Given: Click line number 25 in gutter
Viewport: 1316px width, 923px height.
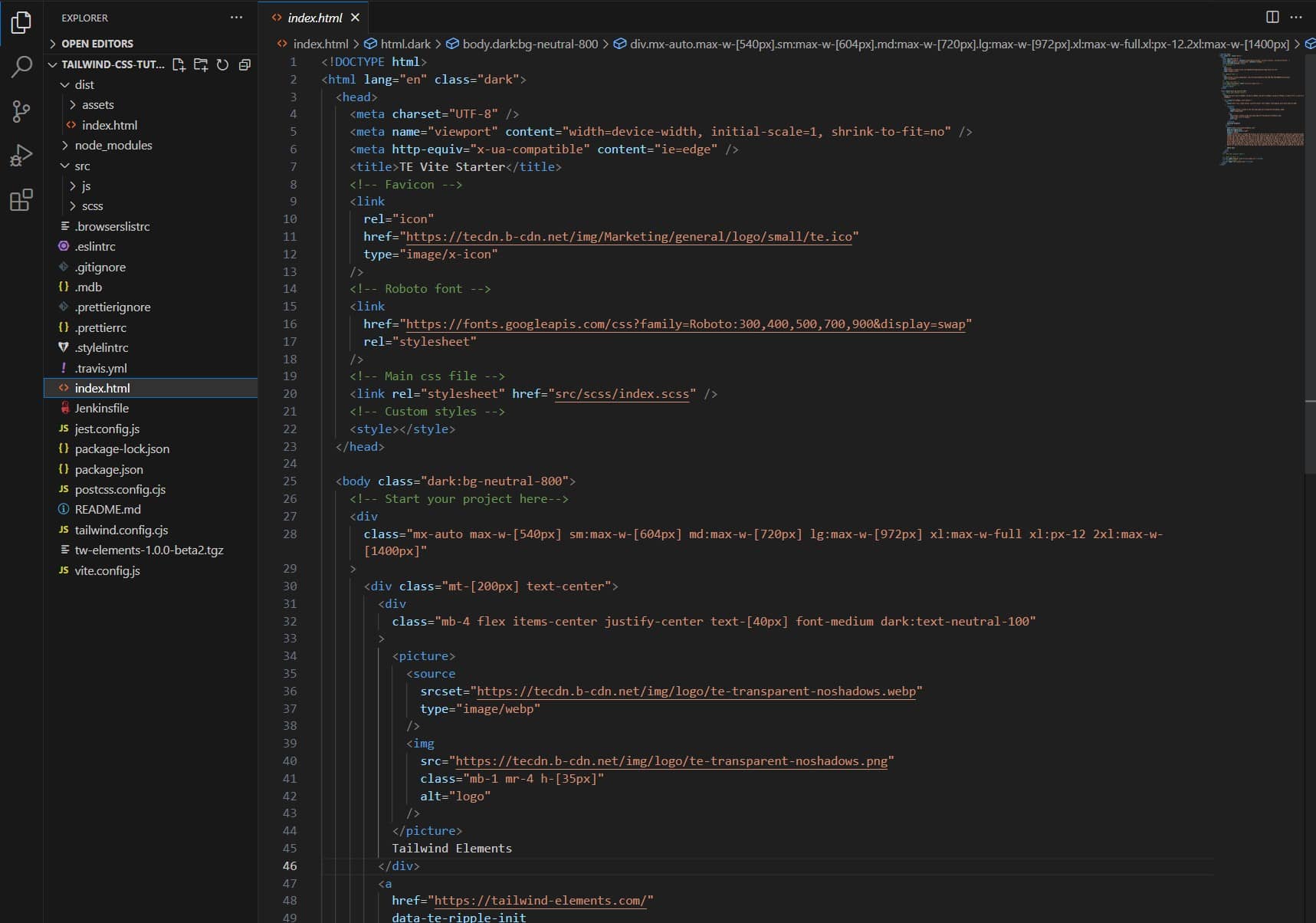Looking at the screenshot, I should point(290,481).
